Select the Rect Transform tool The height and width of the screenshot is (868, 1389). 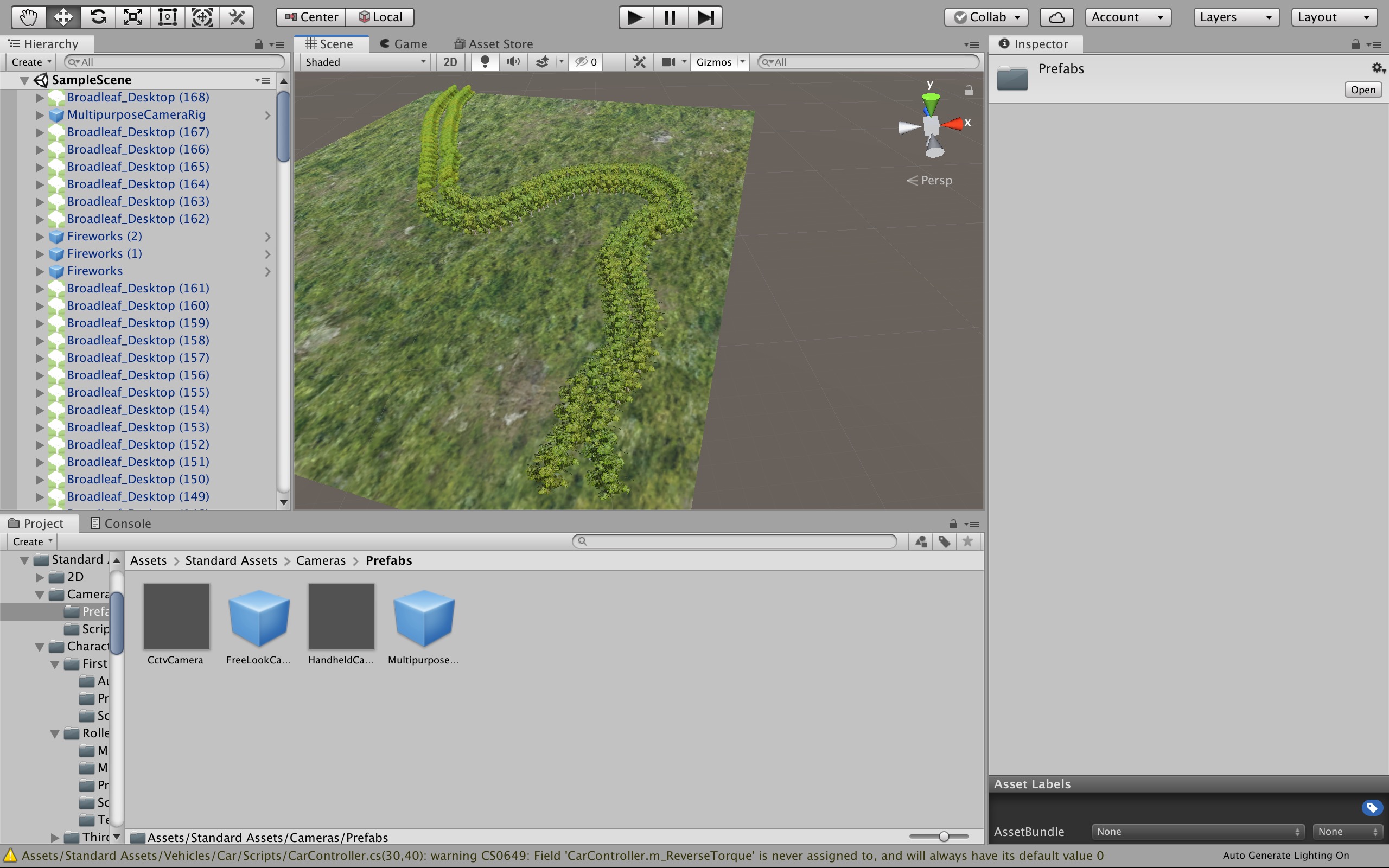pyautogui.click(x=167, y=17)
